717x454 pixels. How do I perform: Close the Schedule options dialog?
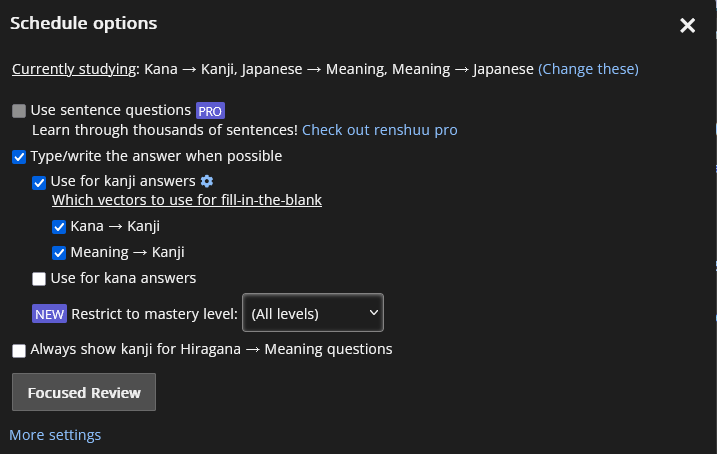tap(687, 26)
